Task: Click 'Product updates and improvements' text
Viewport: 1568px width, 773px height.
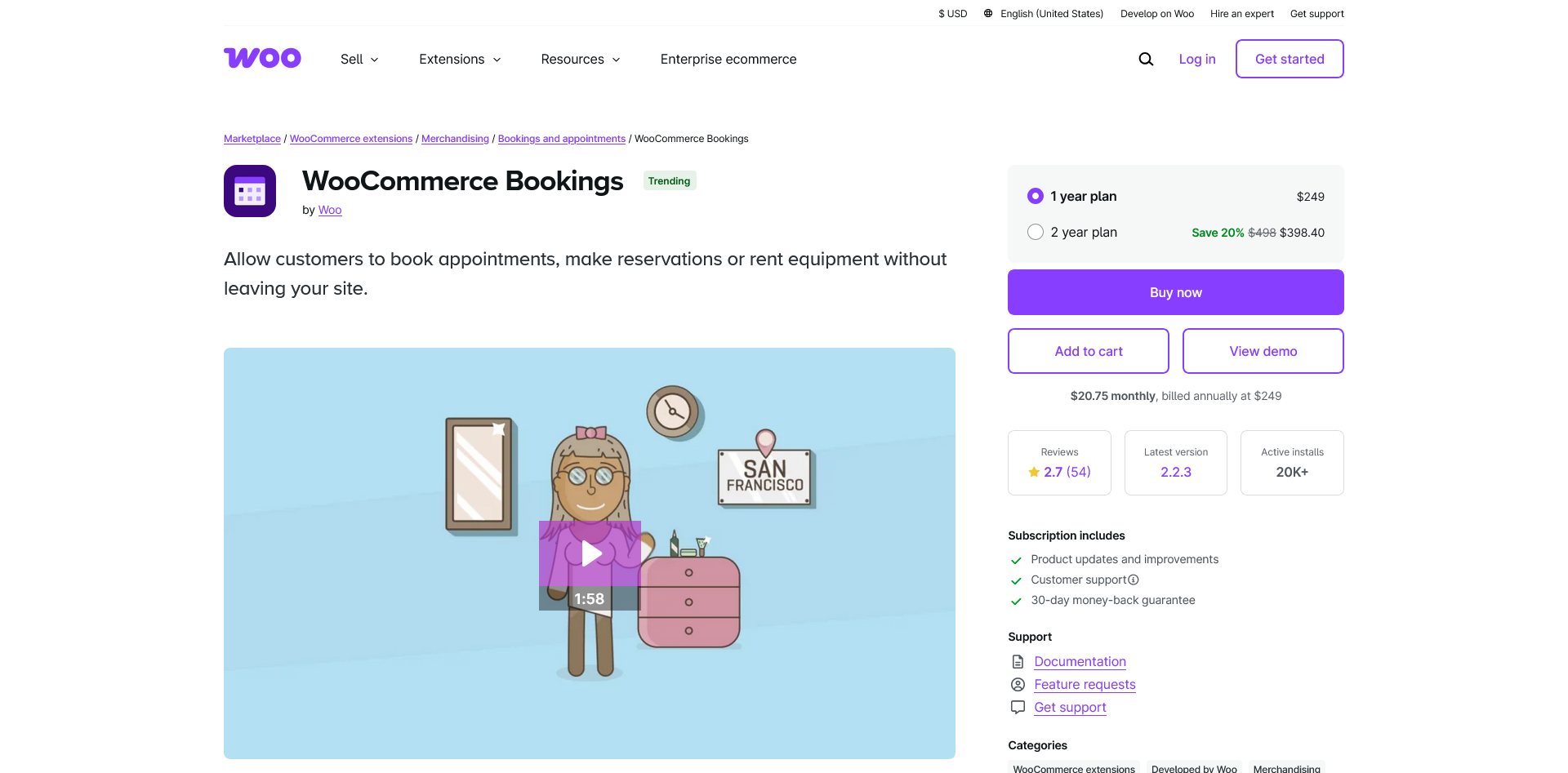Action: pos(1125,559)
